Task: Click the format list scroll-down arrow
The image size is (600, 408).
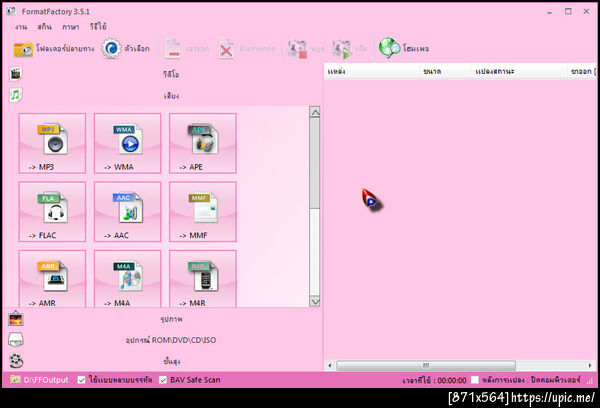Action: point(315,301)
